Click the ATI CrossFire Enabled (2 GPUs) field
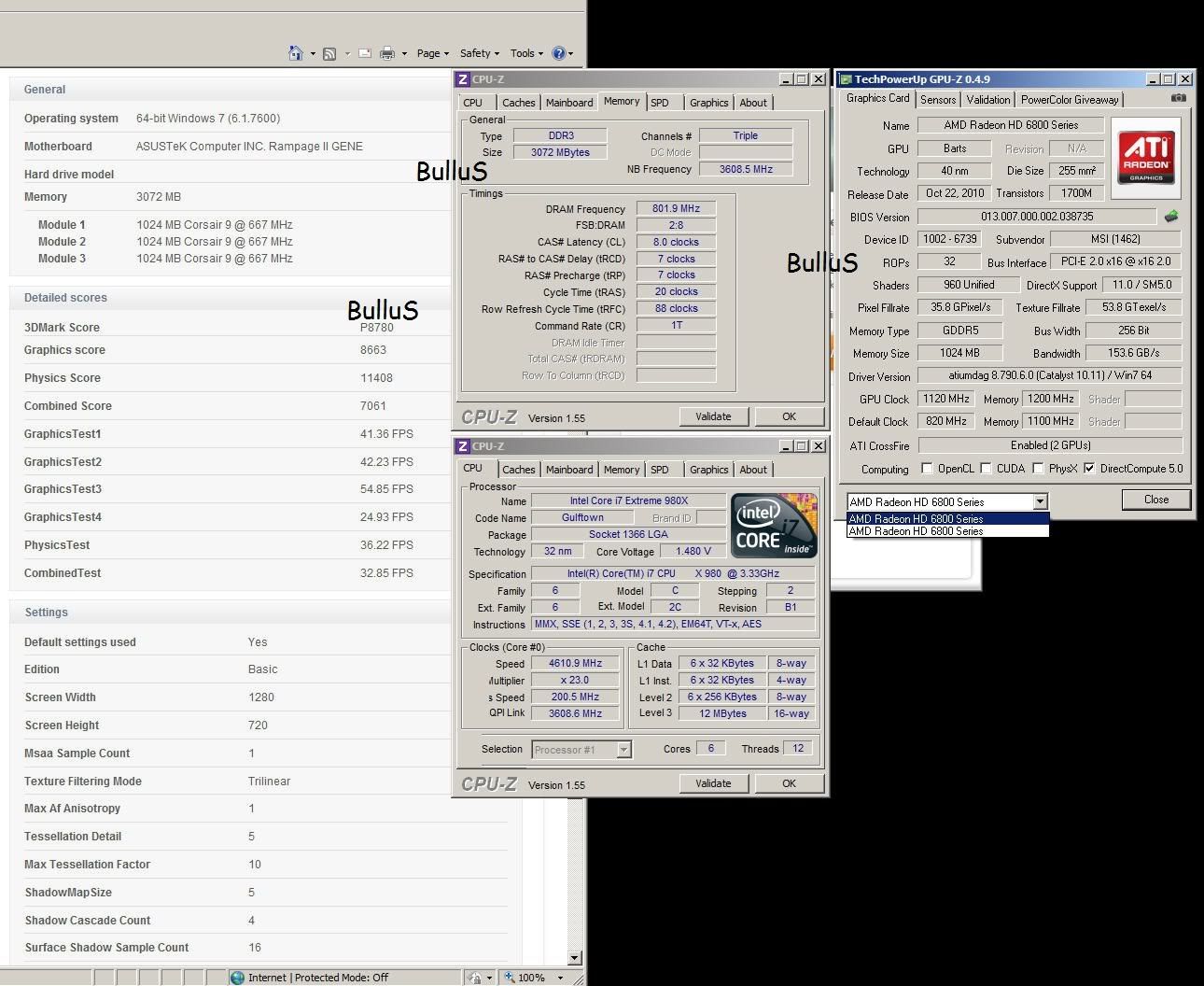This screenshot has height=986, width=1204. click(1050, 445)
